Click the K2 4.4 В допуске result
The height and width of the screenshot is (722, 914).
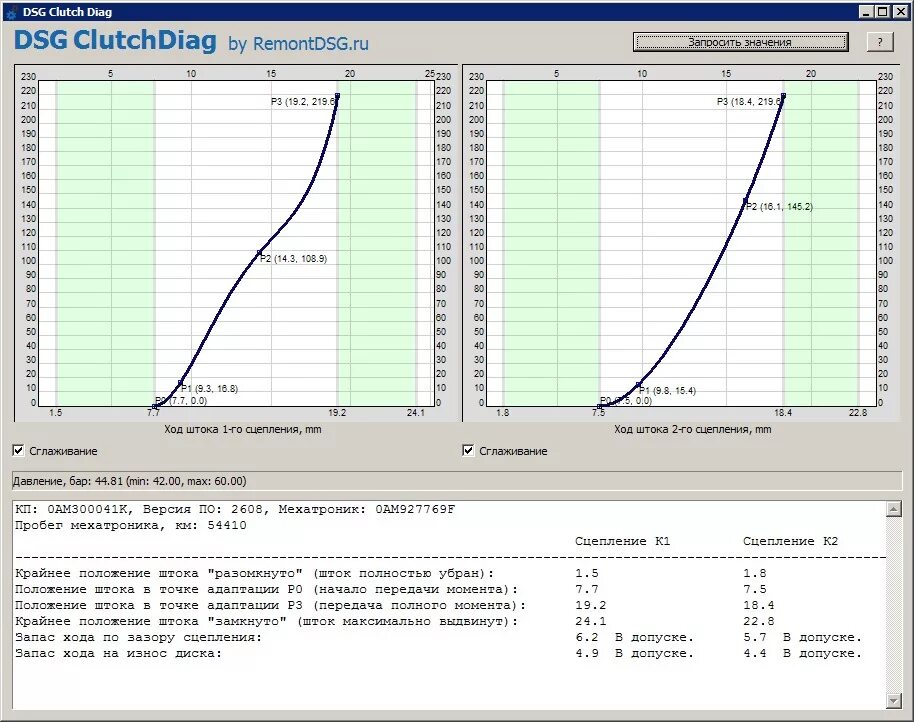803,653
